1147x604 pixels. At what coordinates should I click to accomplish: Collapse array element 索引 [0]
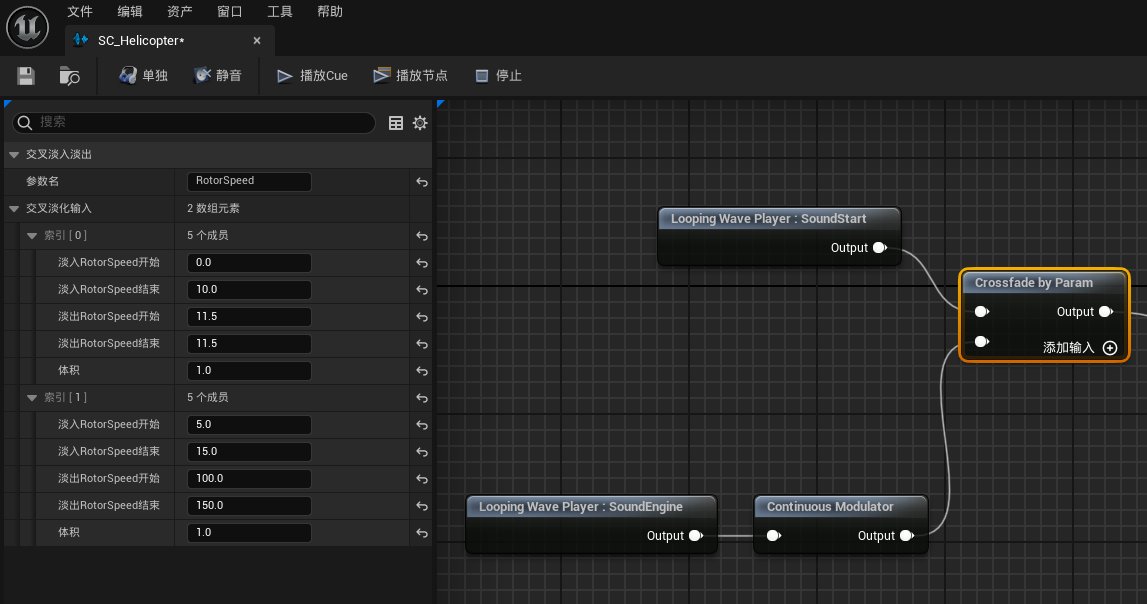point(32,236)
